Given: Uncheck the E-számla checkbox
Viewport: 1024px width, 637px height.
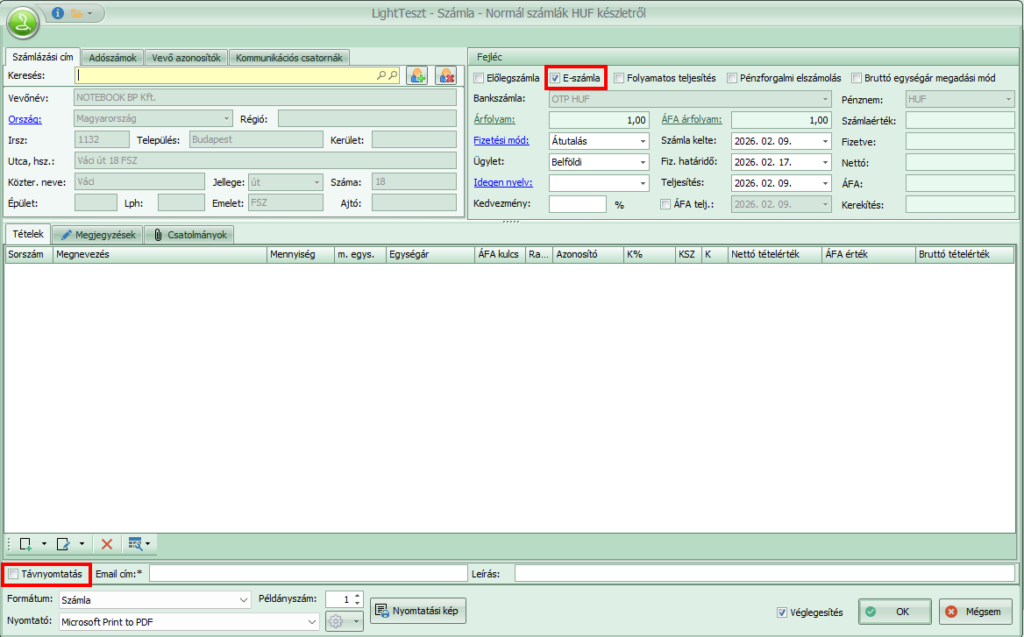Looking at the screenshot, I should coord(555,77).
